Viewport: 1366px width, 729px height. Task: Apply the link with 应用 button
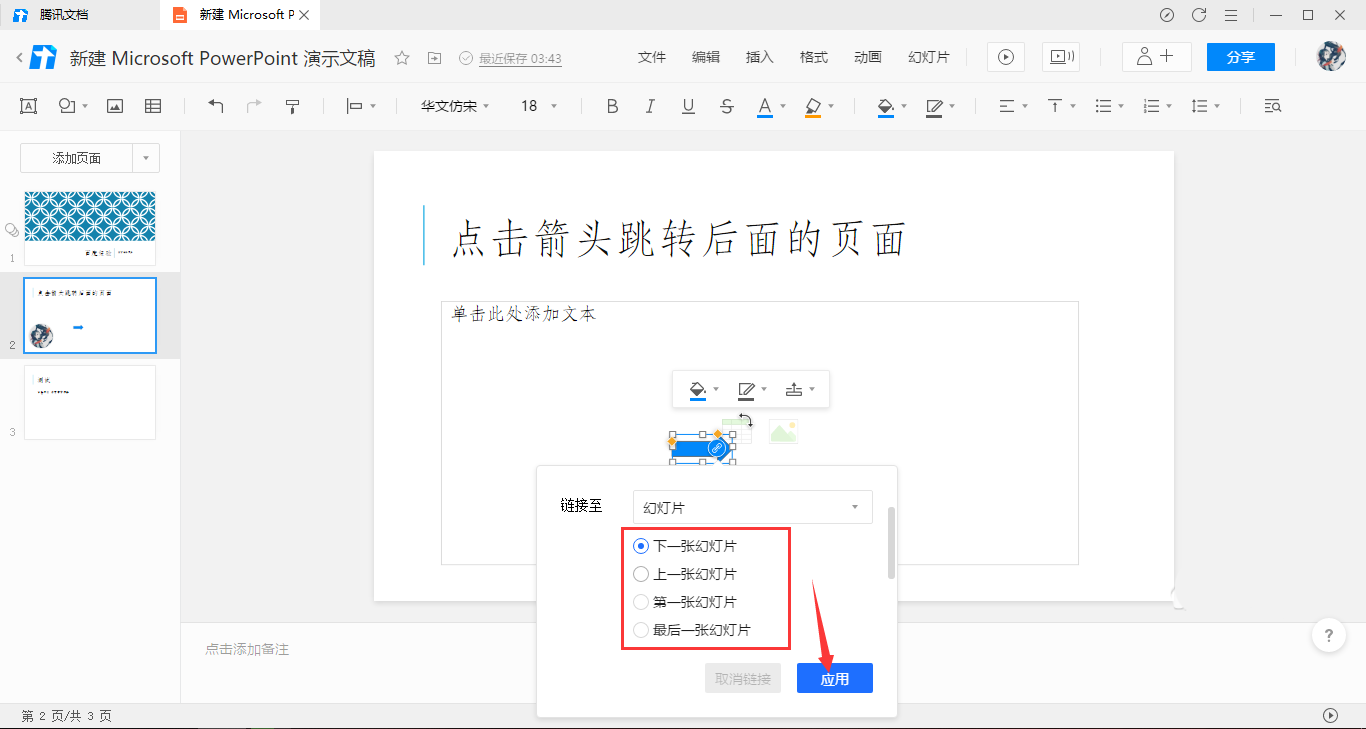[x=834, y=677]
